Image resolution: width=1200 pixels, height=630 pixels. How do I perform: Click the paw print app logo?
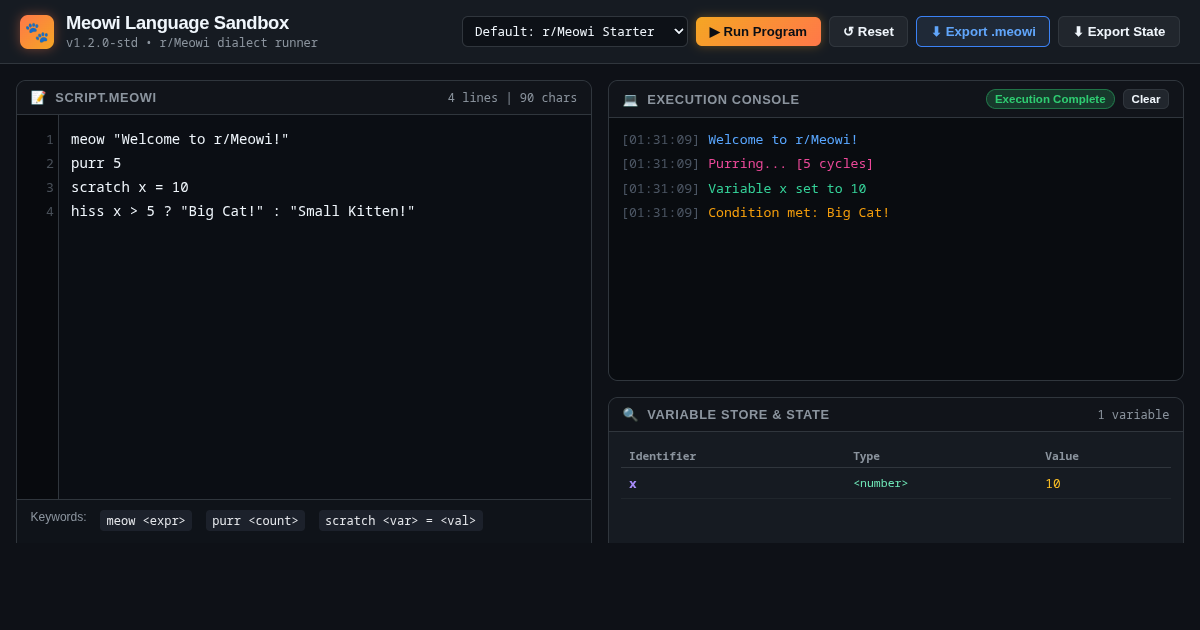point(37,32)
